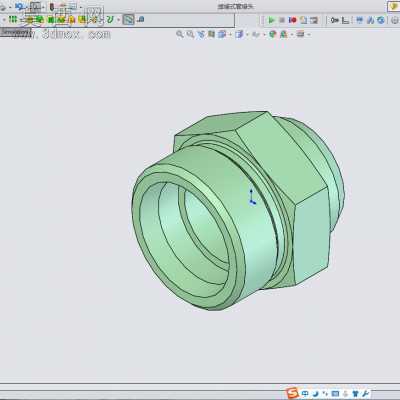This screenshot has height=400, width=400.
Task: Click the Apply Scene icon
Action: click(284, 34)
